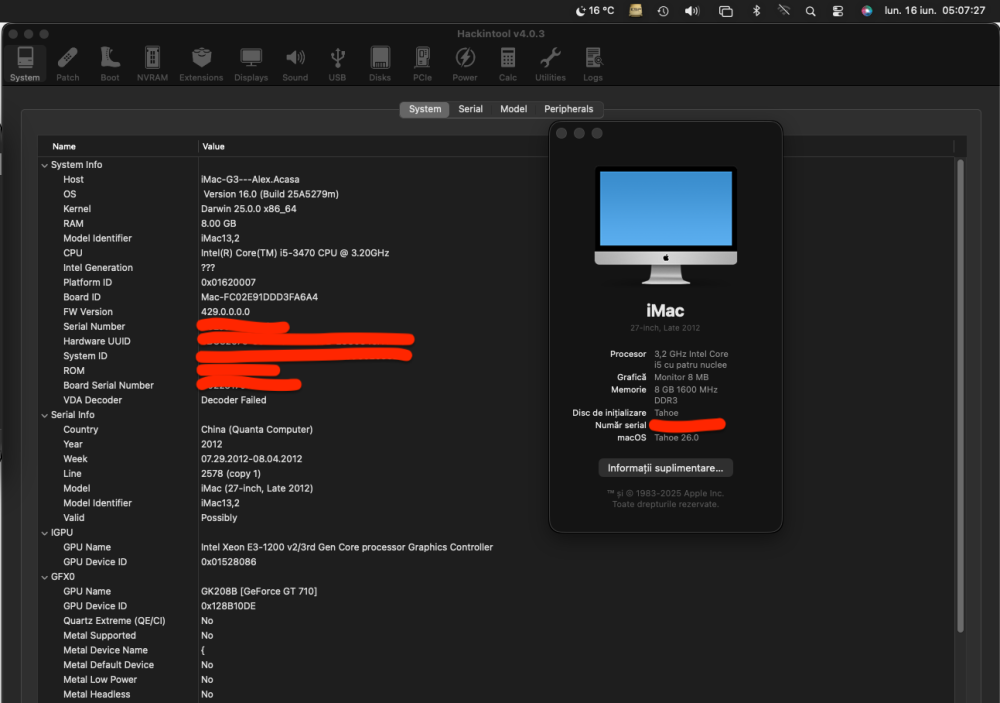
Task: Open the Disks section
Action: coord(379,64)
